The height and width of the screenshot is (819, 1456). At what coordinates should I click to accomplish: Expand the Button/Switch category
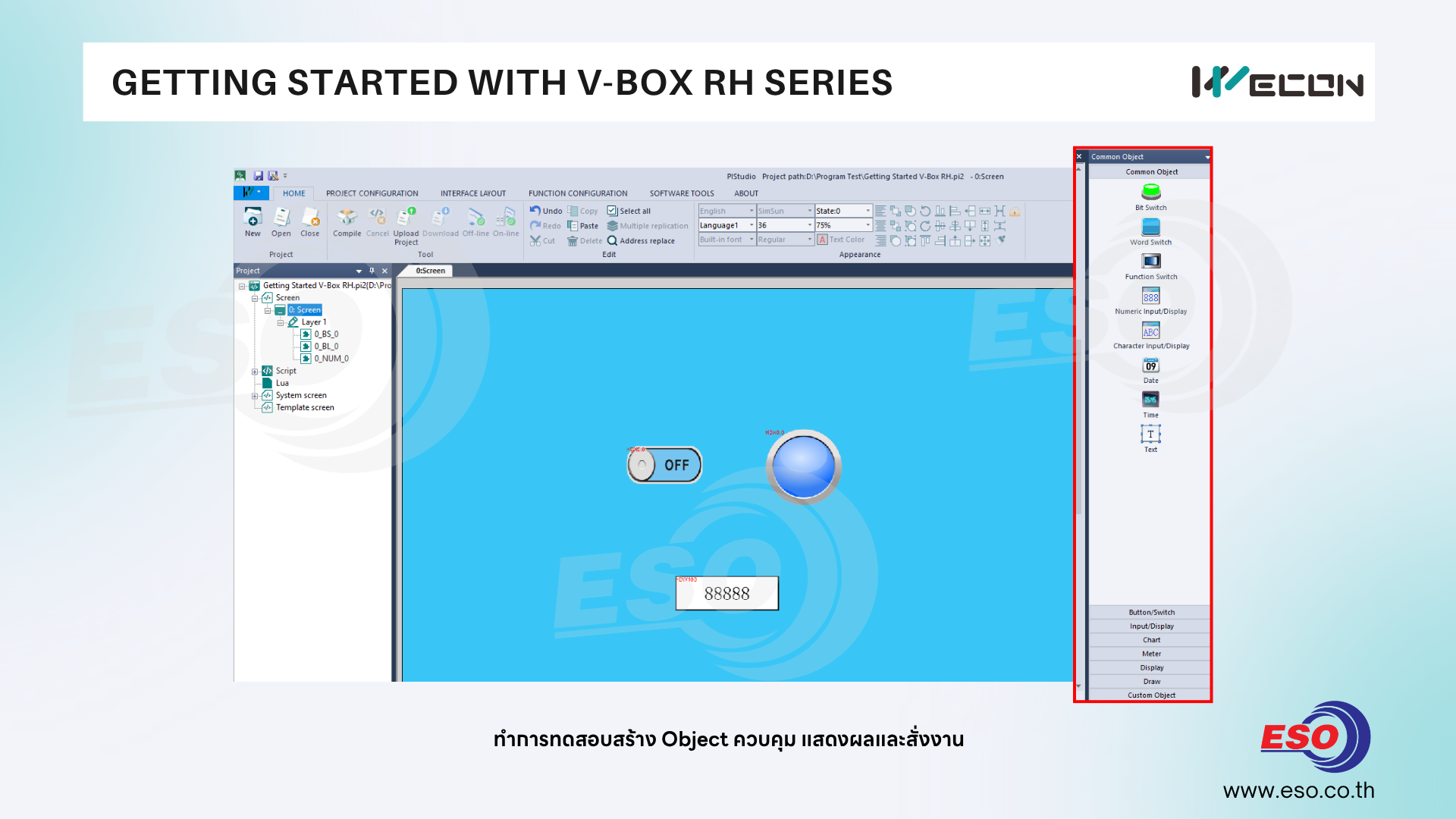[1150, 613]
